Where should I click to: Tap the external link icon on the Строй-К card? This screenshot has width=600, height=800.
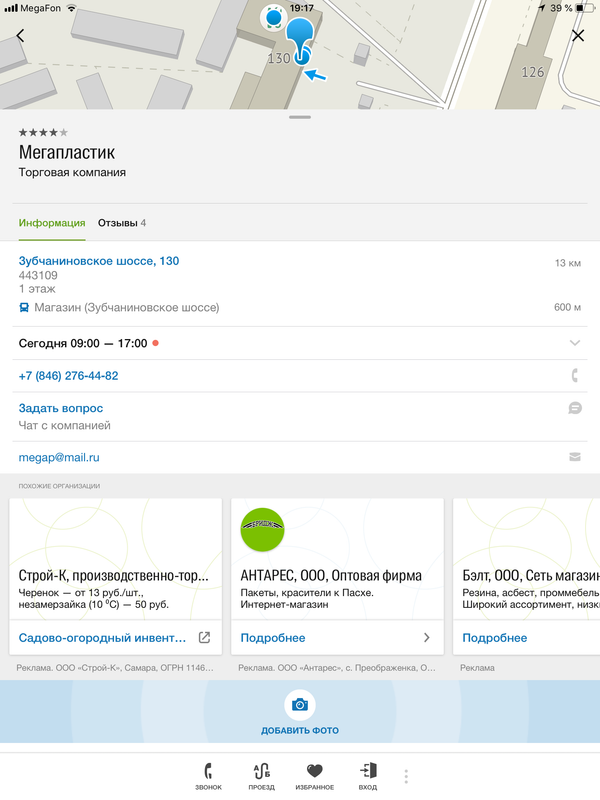click(204, 637)
